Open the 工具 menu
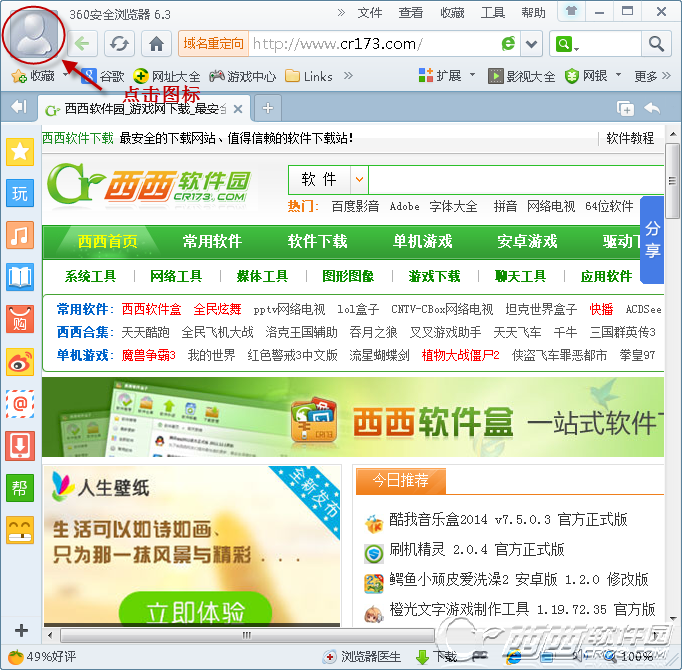682x670 pixels. tap(492, 13)
